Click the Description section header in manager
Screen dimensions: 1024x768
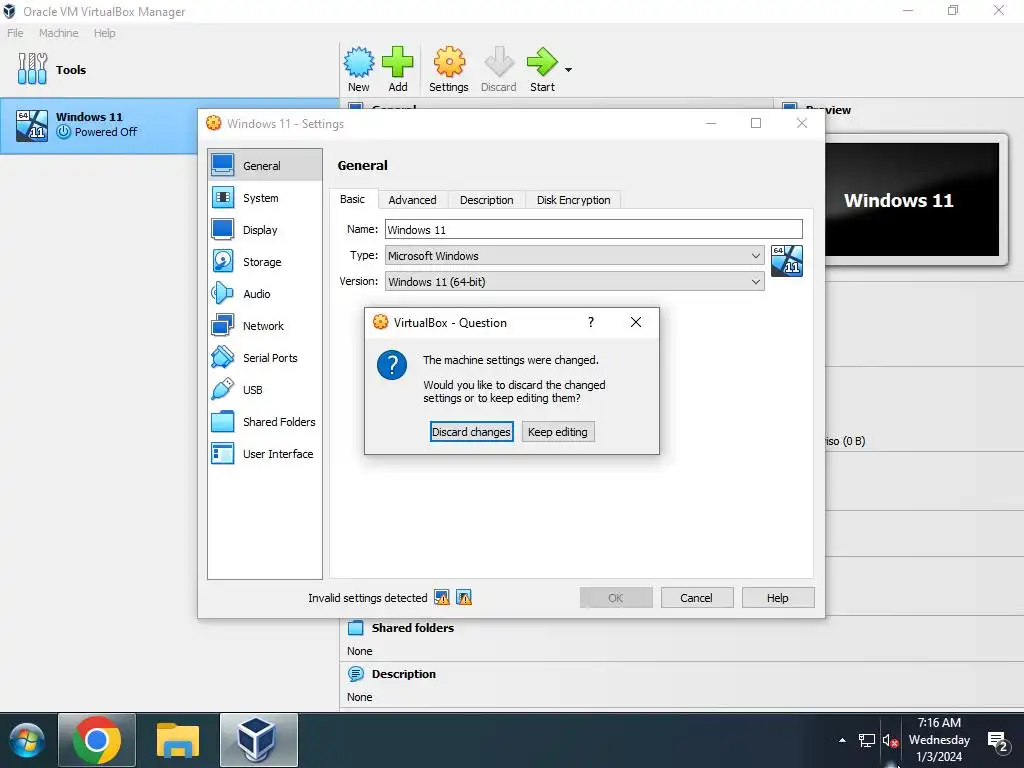(x=404, y=674)
